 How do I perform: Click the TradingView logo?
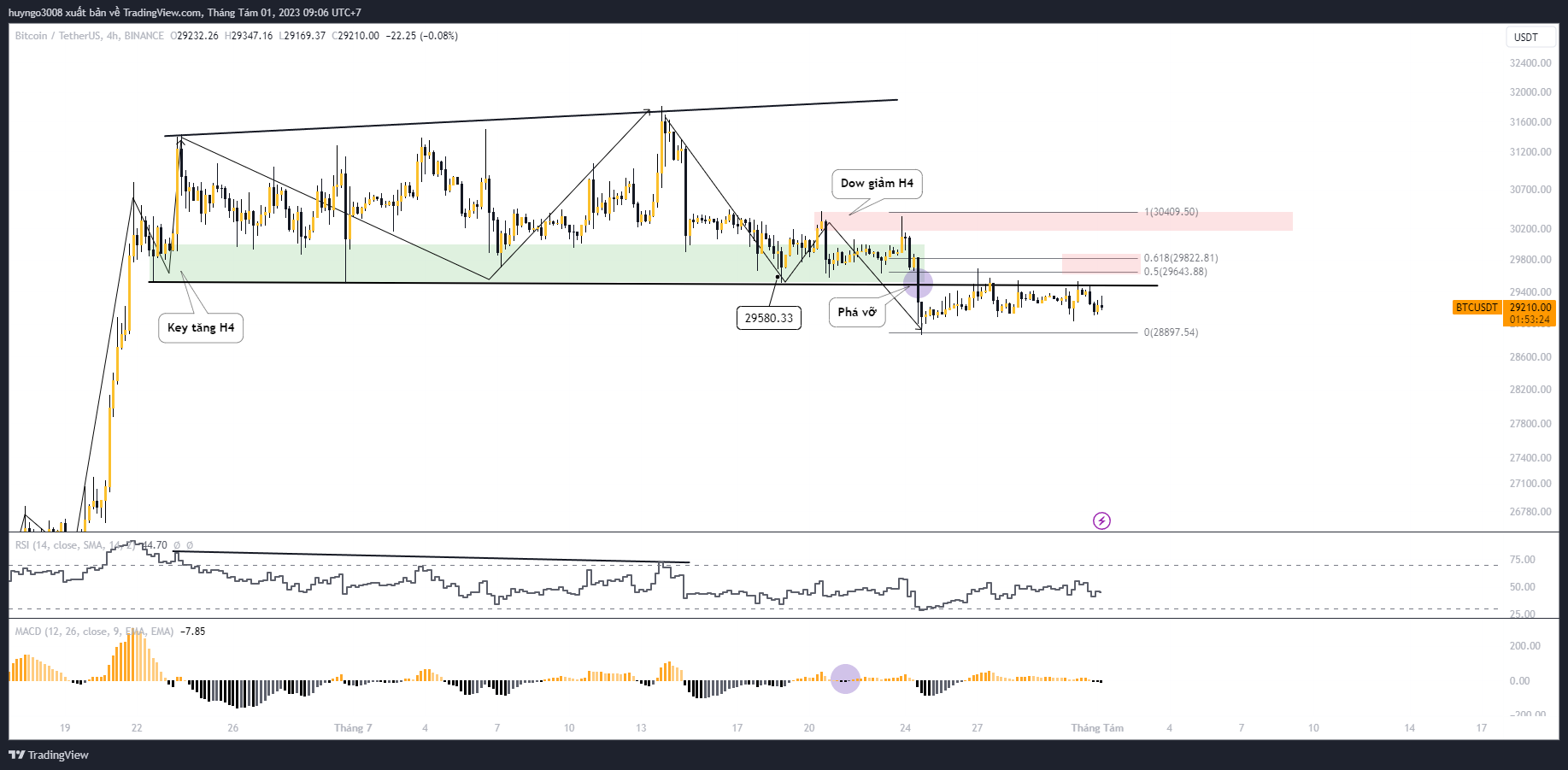coord(49,755)
